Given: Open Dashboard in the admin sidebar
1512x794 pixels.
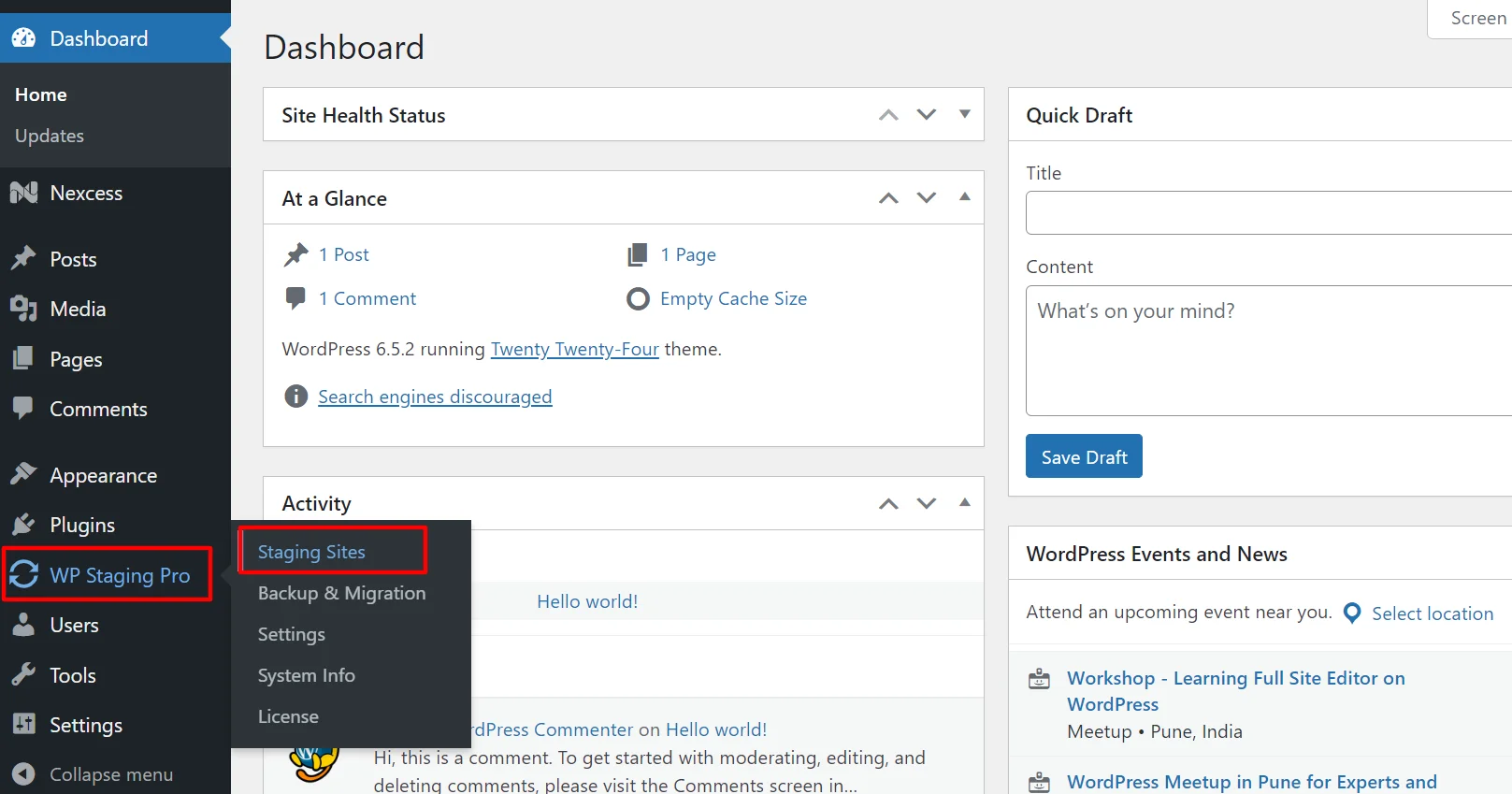Looking at the screenshot, I should tap(115, 38).
